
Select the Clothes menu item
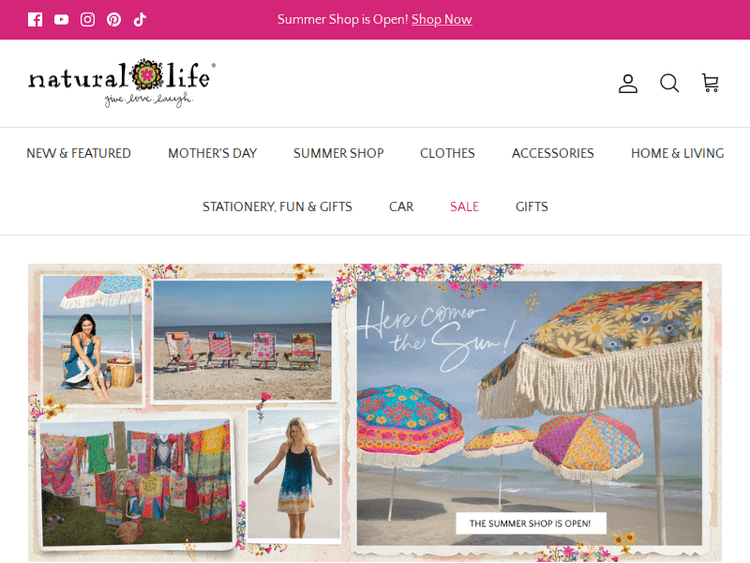point(448,154)
